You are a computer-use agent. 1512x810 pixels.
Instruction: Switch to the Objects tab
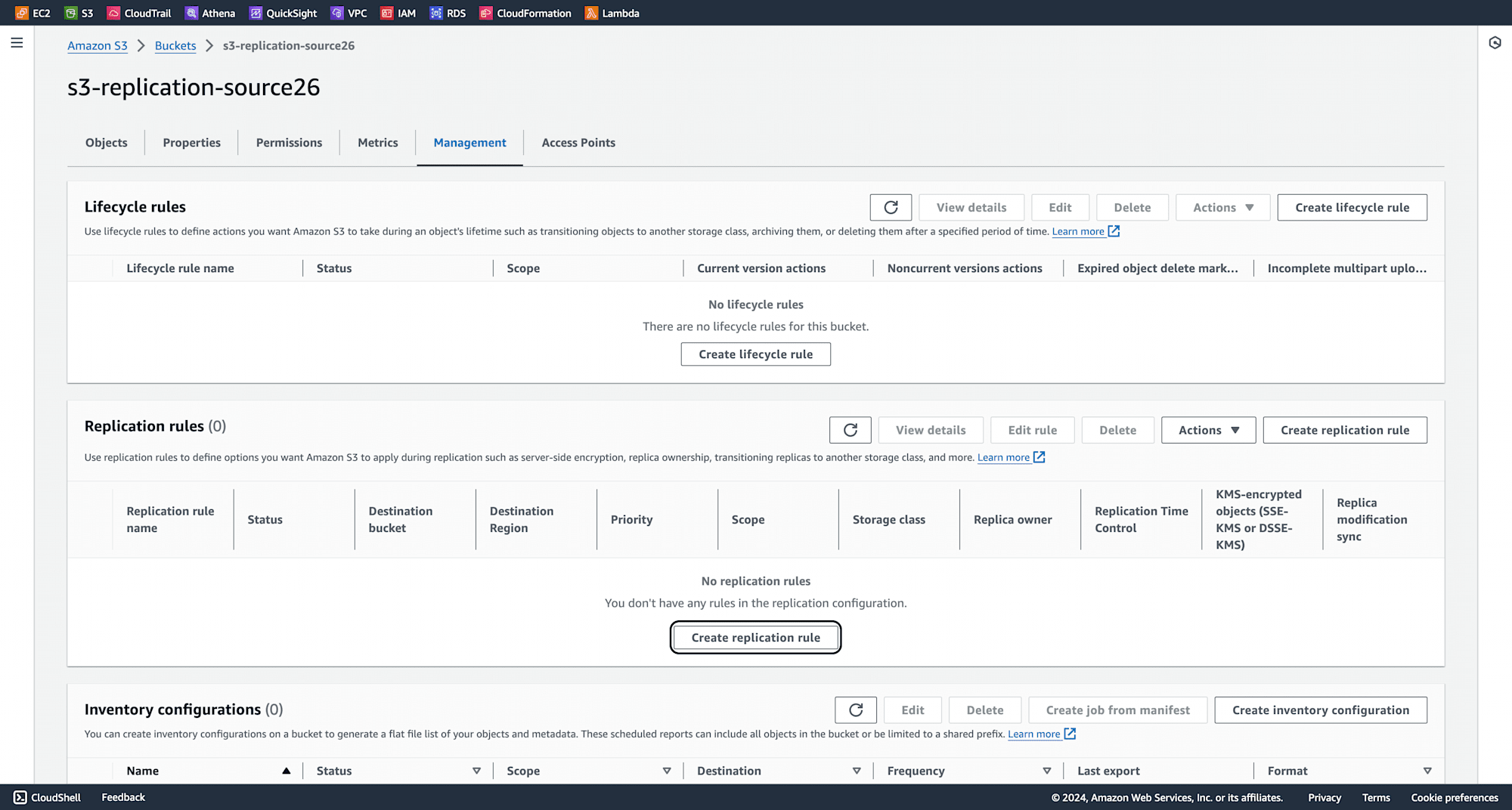coord(107,143)
